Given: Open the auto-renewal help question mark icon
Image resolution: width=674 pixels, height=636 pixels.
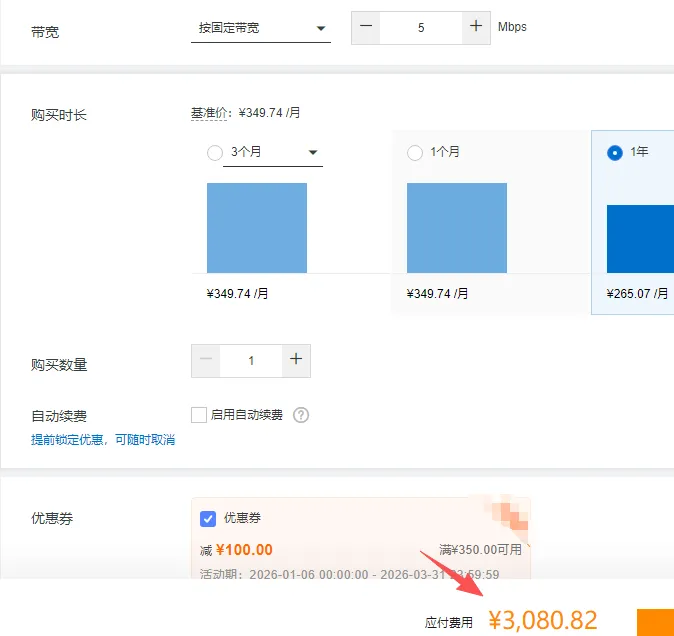Looking at the screenshot, I should click(x=301, y=415).
